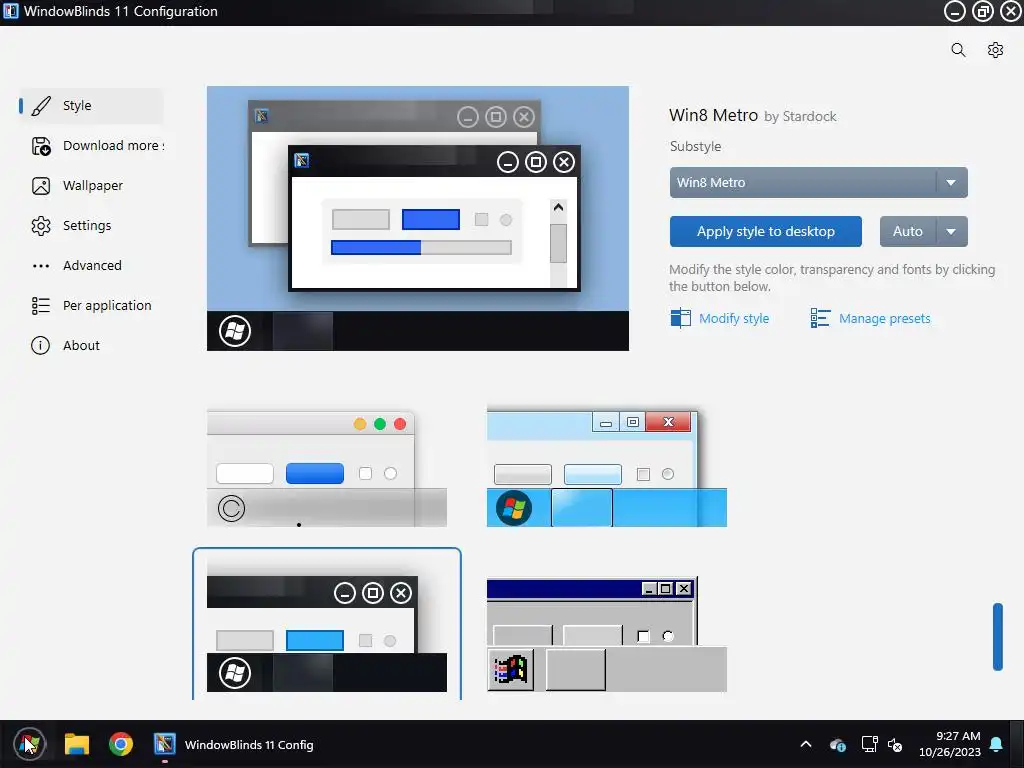
Task: Click the style list vertical scrollbar
Action: (x=997, y=637)
